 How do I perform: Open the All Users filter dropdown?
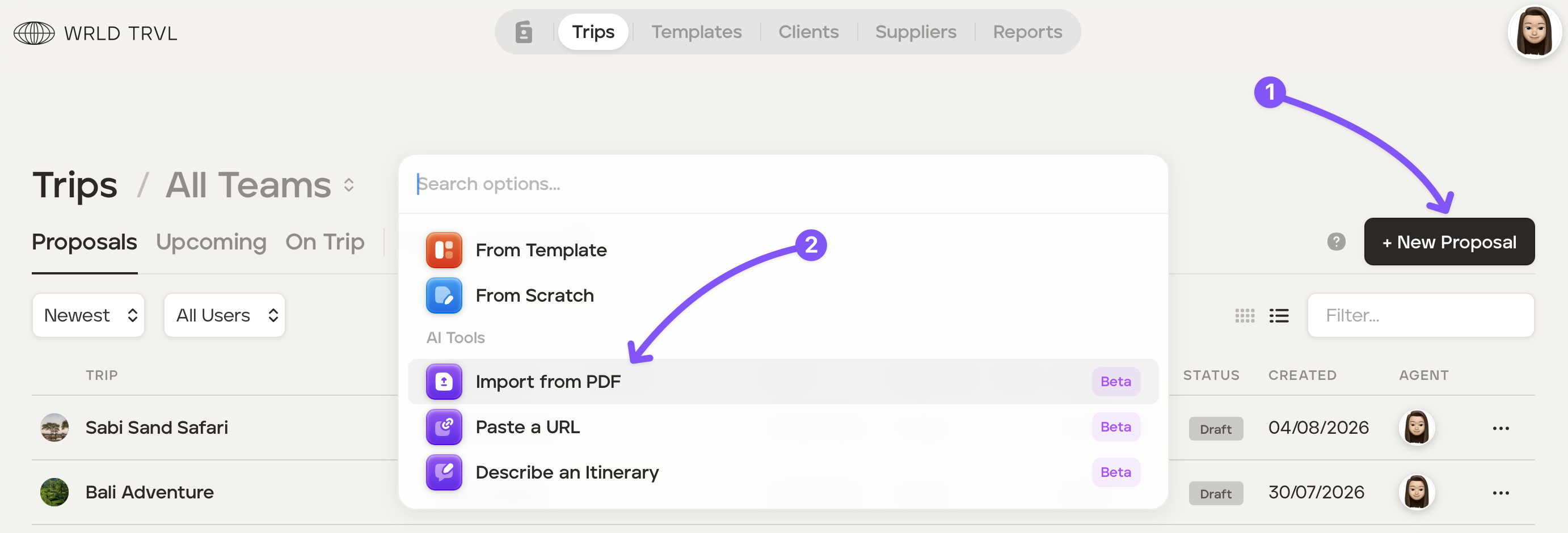pyautogui.click(x=225, y=315)
